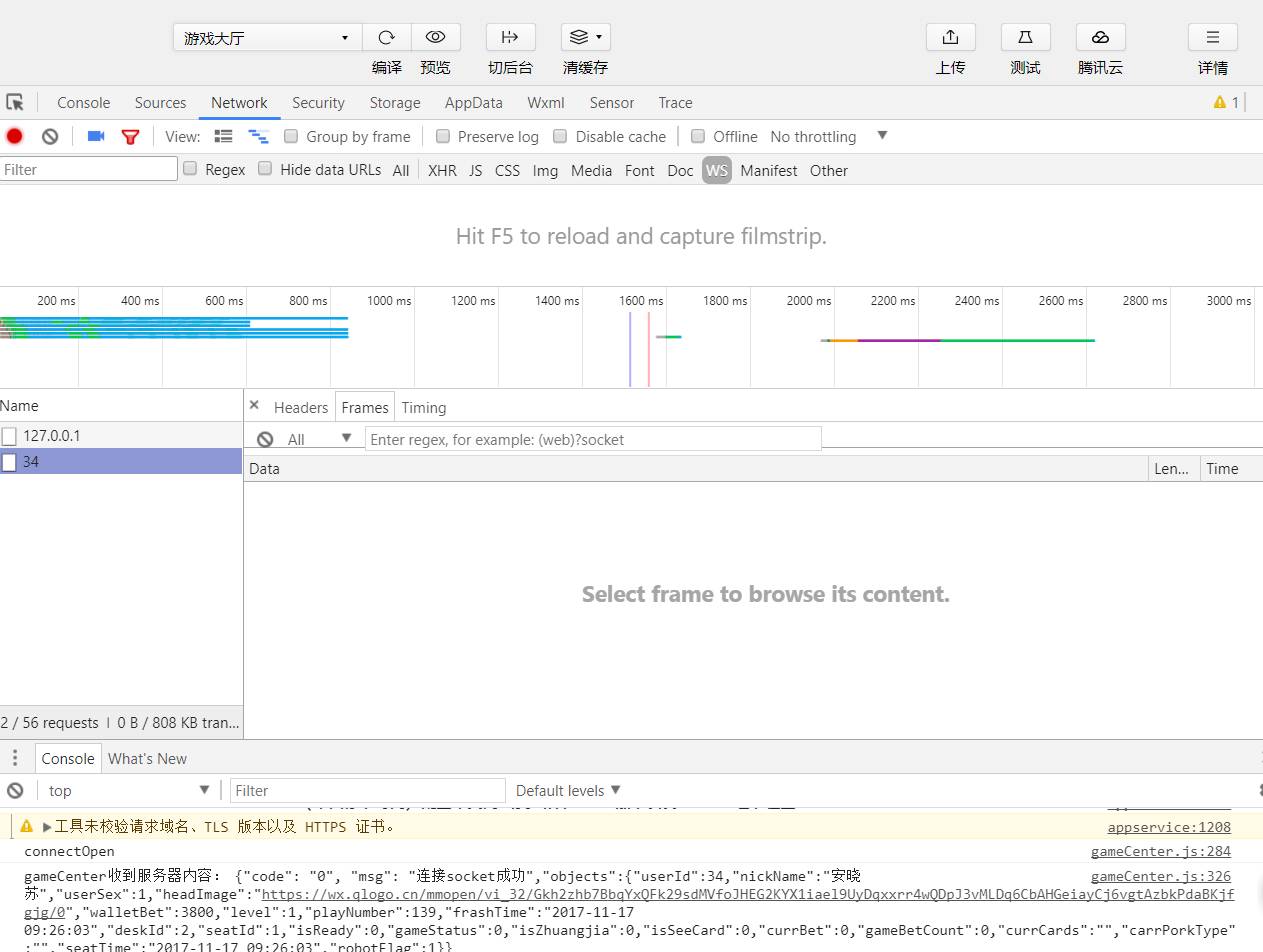Tick the Hide data URLs checkbox
Screen dimensions: 1263x952
pyautogui.click(x=265, y=169)
